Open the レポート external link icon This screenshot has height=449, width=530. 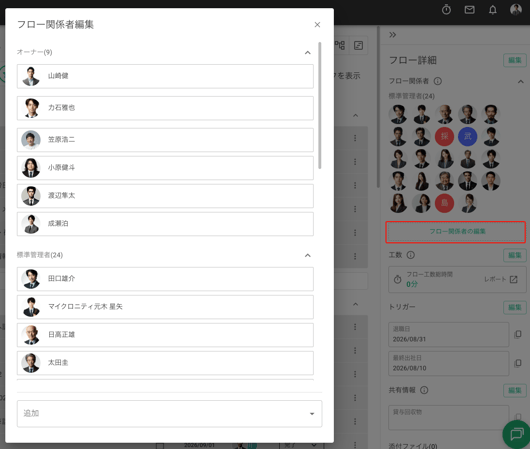(x=514, y=279)
